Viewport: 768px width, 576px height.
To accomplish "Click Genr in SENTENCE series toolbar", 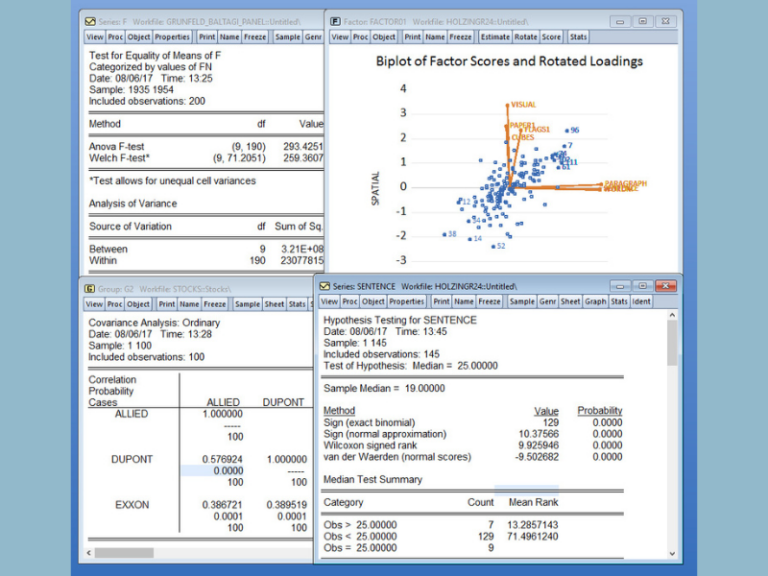I will [547, 301].
